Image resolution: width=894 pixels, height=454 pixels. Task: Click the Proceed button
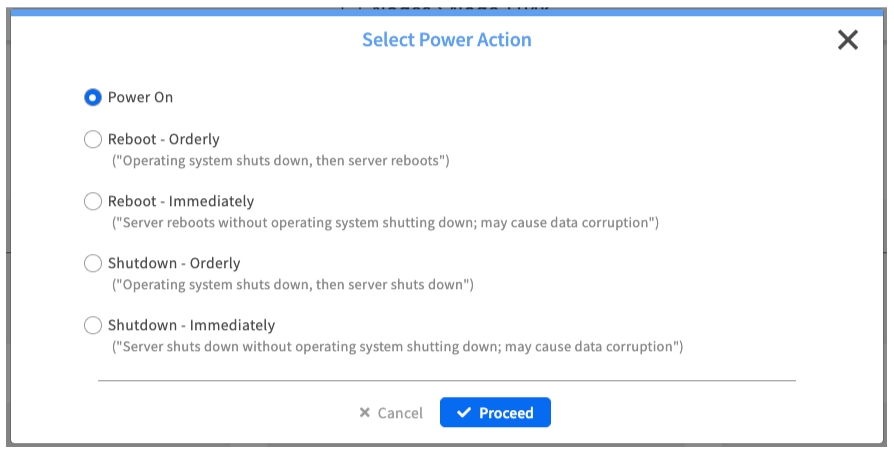pos(495,413)
